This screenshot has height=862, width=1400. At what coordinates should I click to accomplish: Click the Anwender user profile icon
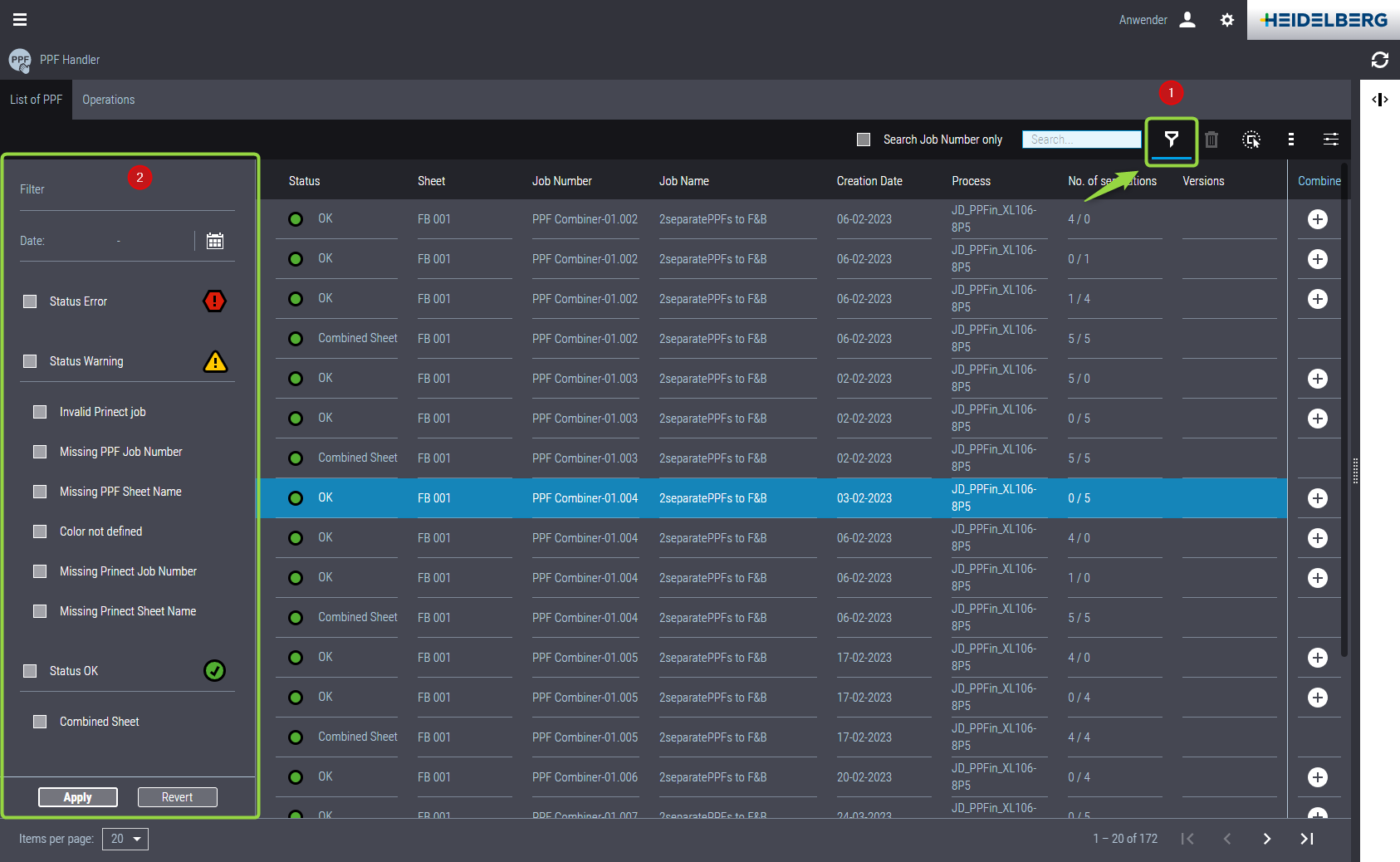click(x=1187, y=20)
